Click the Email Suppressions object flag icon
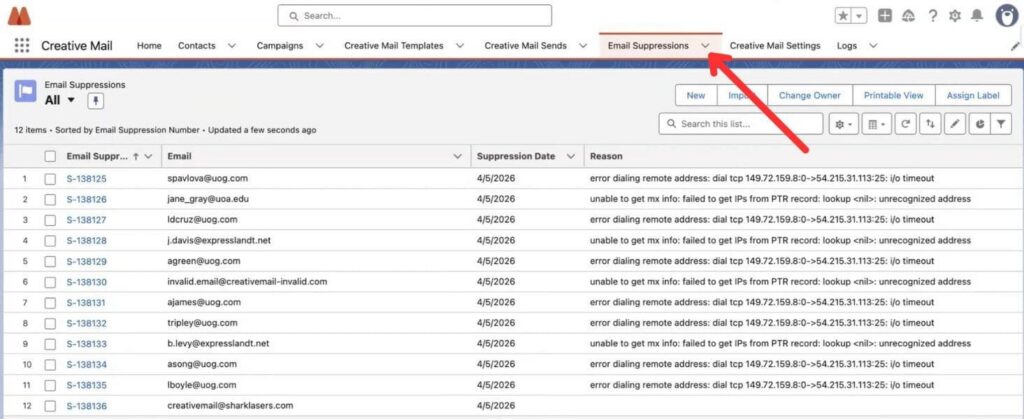The height and width of the screenshot is (419, 1024). 25,91
